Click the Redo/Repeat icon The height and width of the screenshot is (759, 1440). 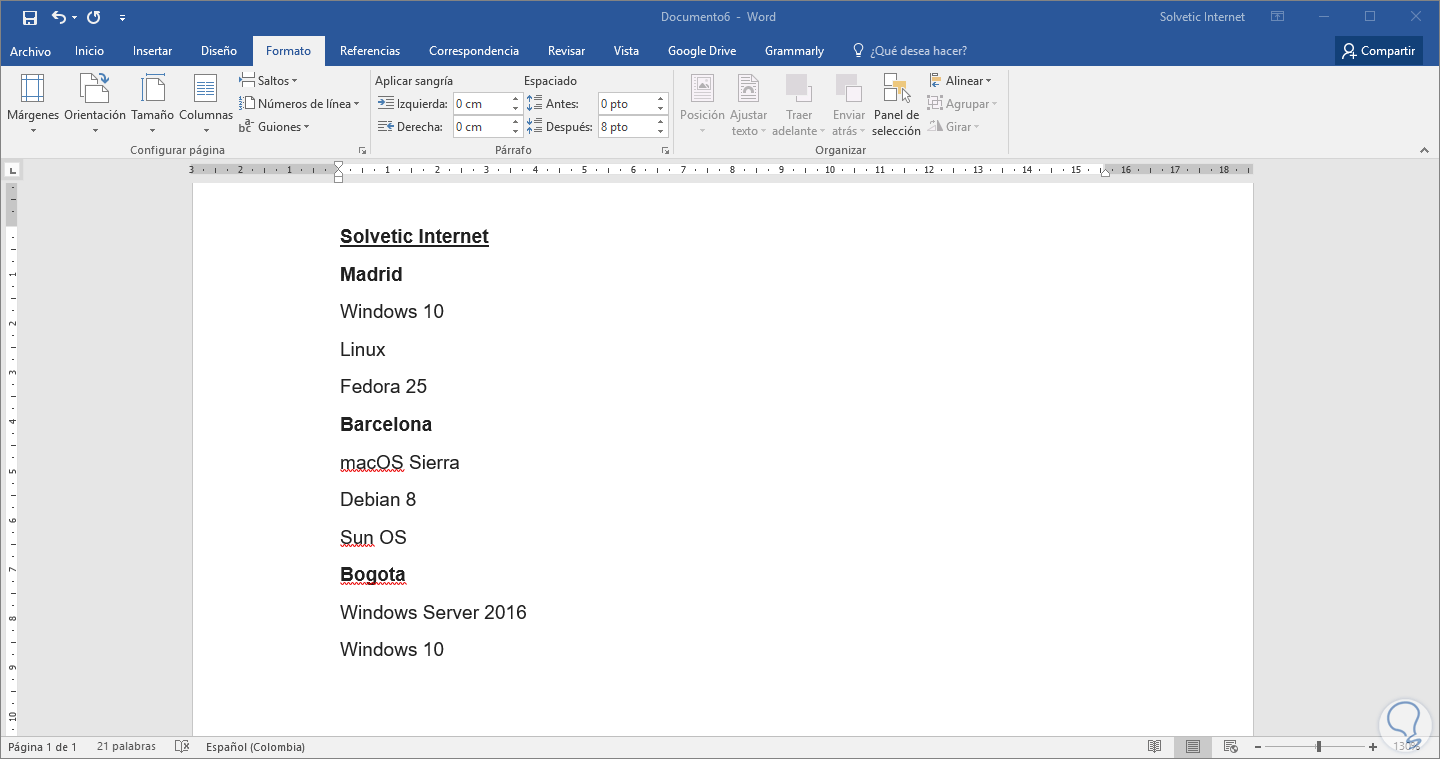point(94,17)
